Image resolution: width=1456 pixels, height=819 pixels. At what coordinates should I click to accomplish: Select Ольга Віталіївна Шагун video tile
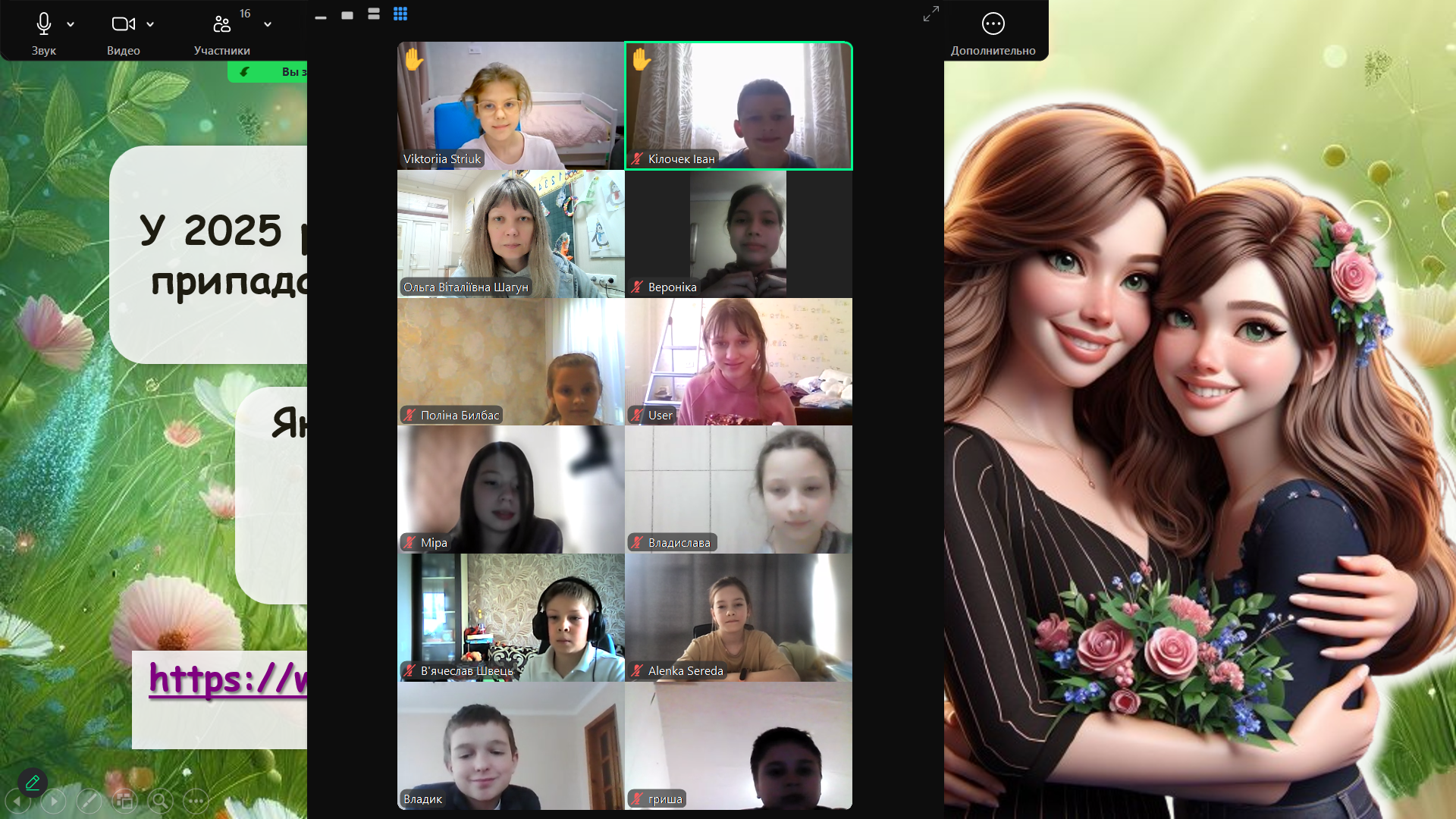[x=510, y=234]
